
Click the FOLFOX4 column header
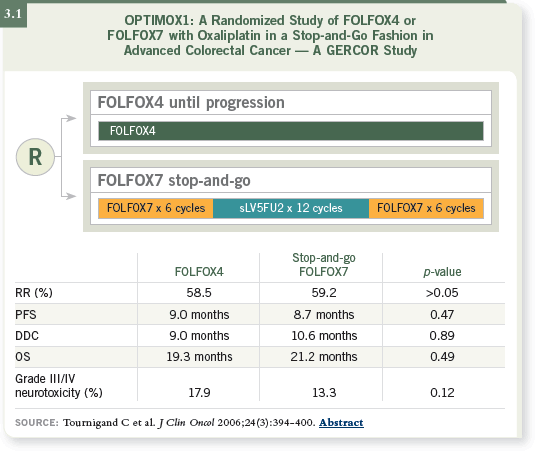click(199, 272)
